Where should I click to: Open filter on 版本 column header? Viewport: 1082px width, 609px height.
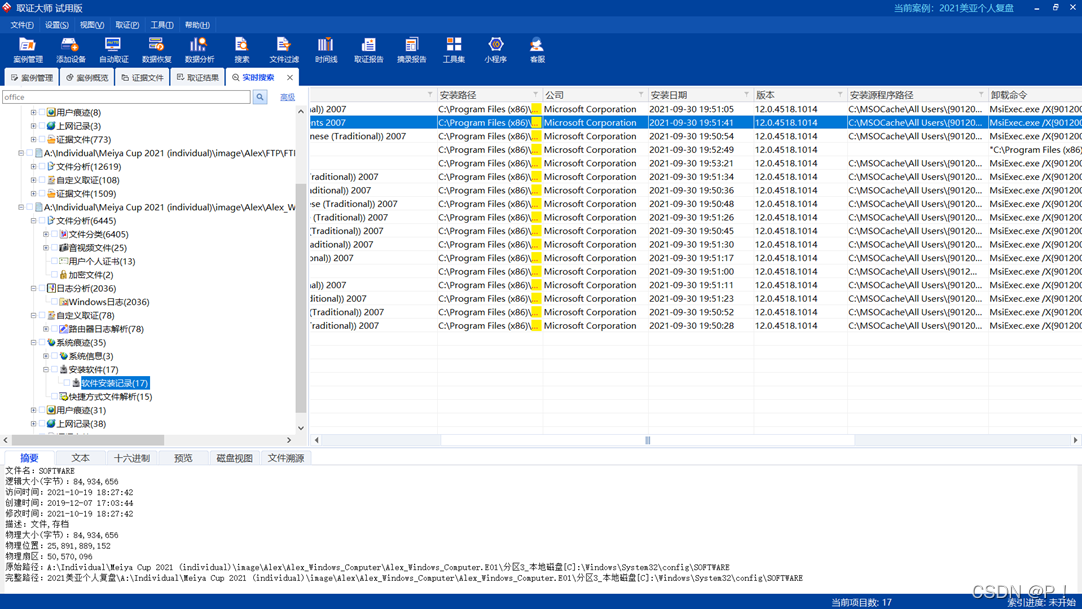tap(840, 94)
